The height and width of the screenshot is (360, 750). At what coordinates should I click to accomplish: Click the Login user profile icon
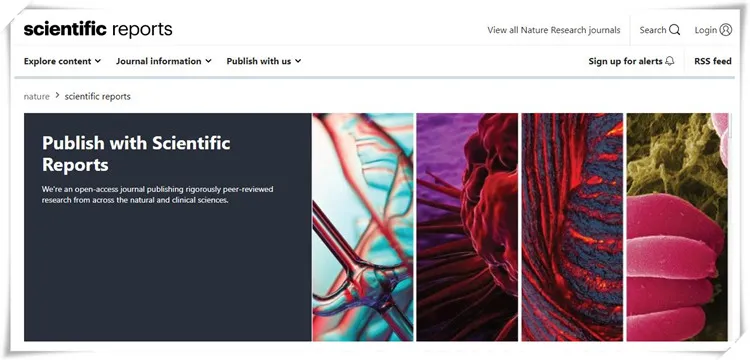pos(726,30)
